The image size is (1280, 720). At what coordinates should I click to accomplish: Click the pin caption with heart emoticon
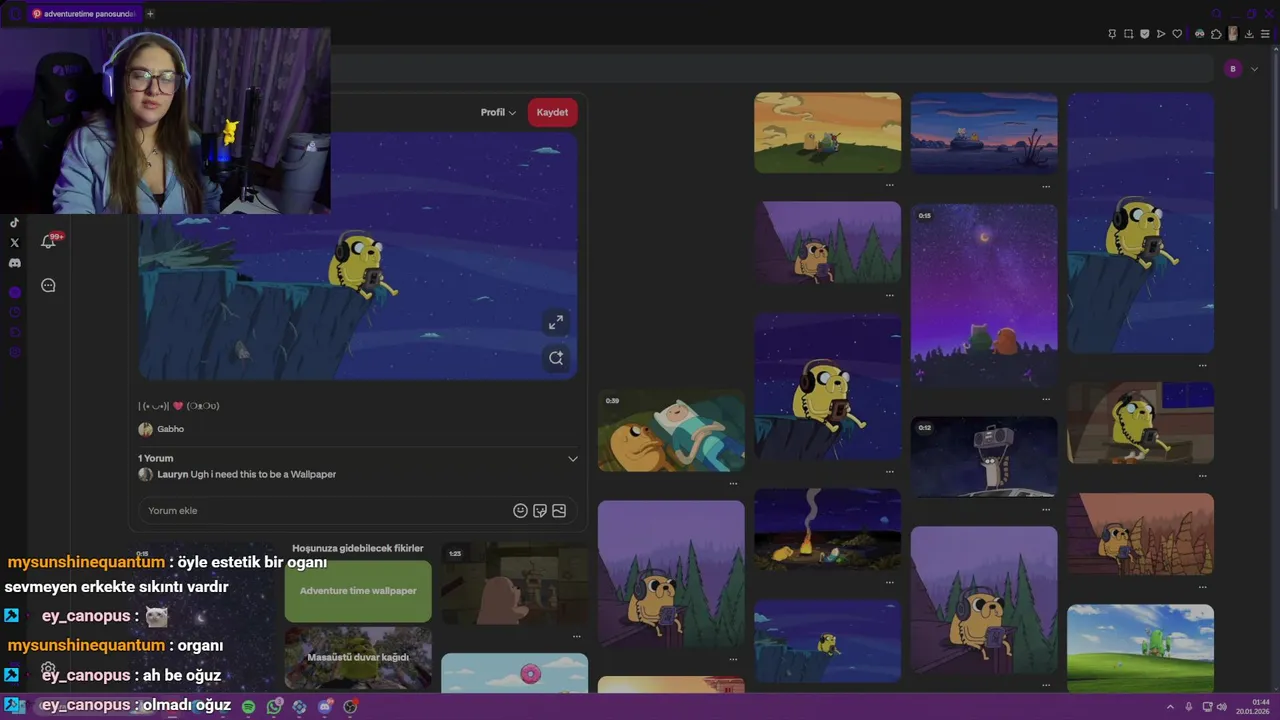pyautogui.click(x=179, y=406)
